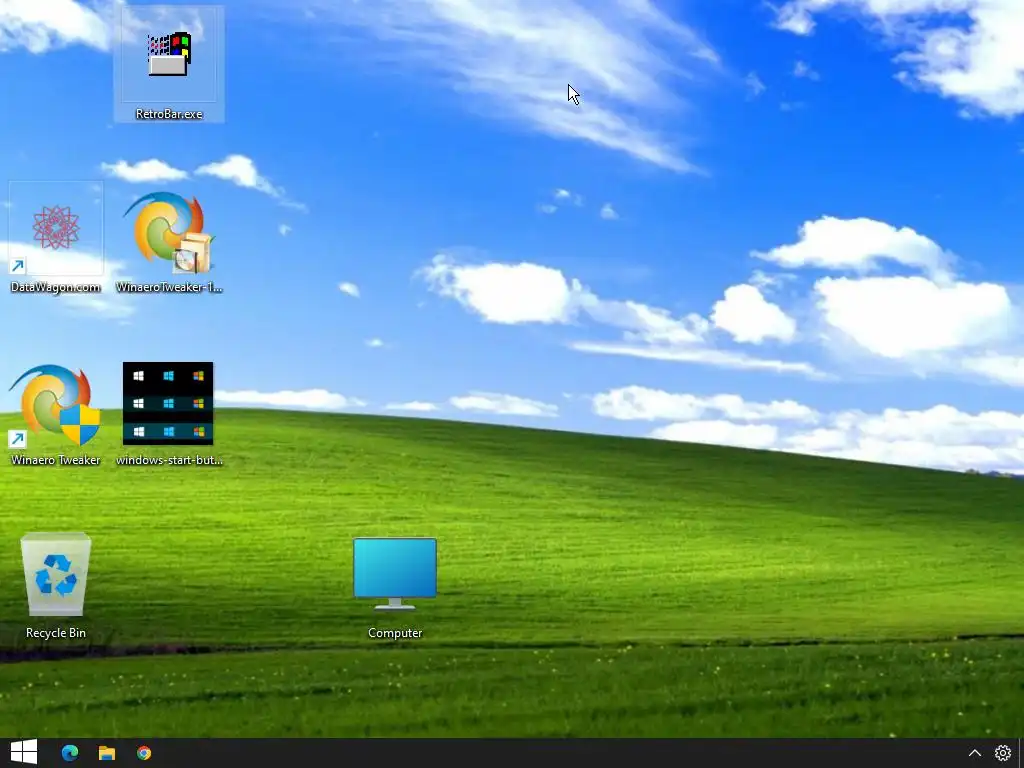Viewport: 1024px width, 768px height.
Task: Open the settings gear in the taskbar tray
Action: [1002, 753]
